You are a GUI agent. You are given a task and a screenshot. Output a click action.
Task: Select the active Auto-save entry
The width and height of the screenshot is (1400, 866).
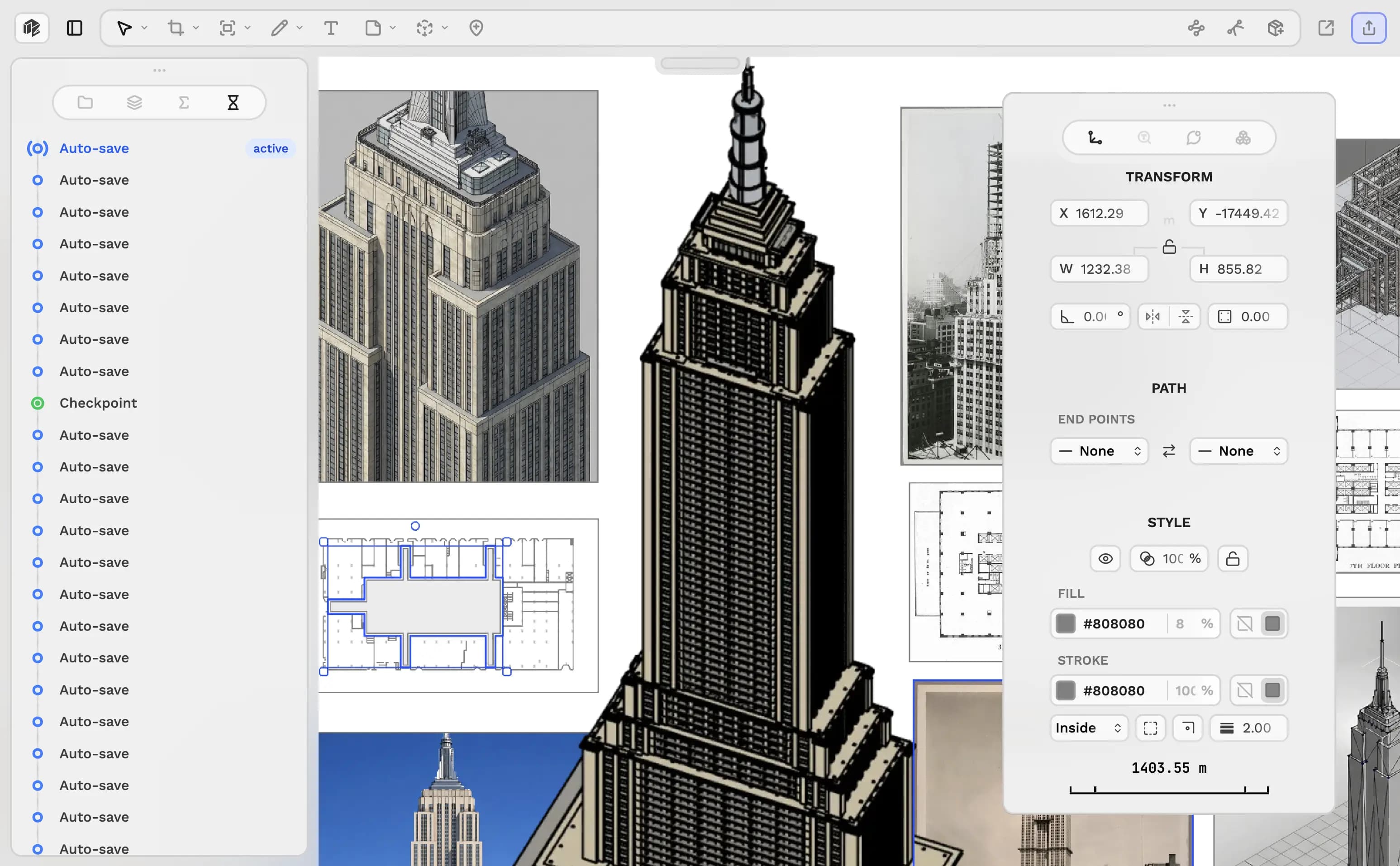click(161, 148)
